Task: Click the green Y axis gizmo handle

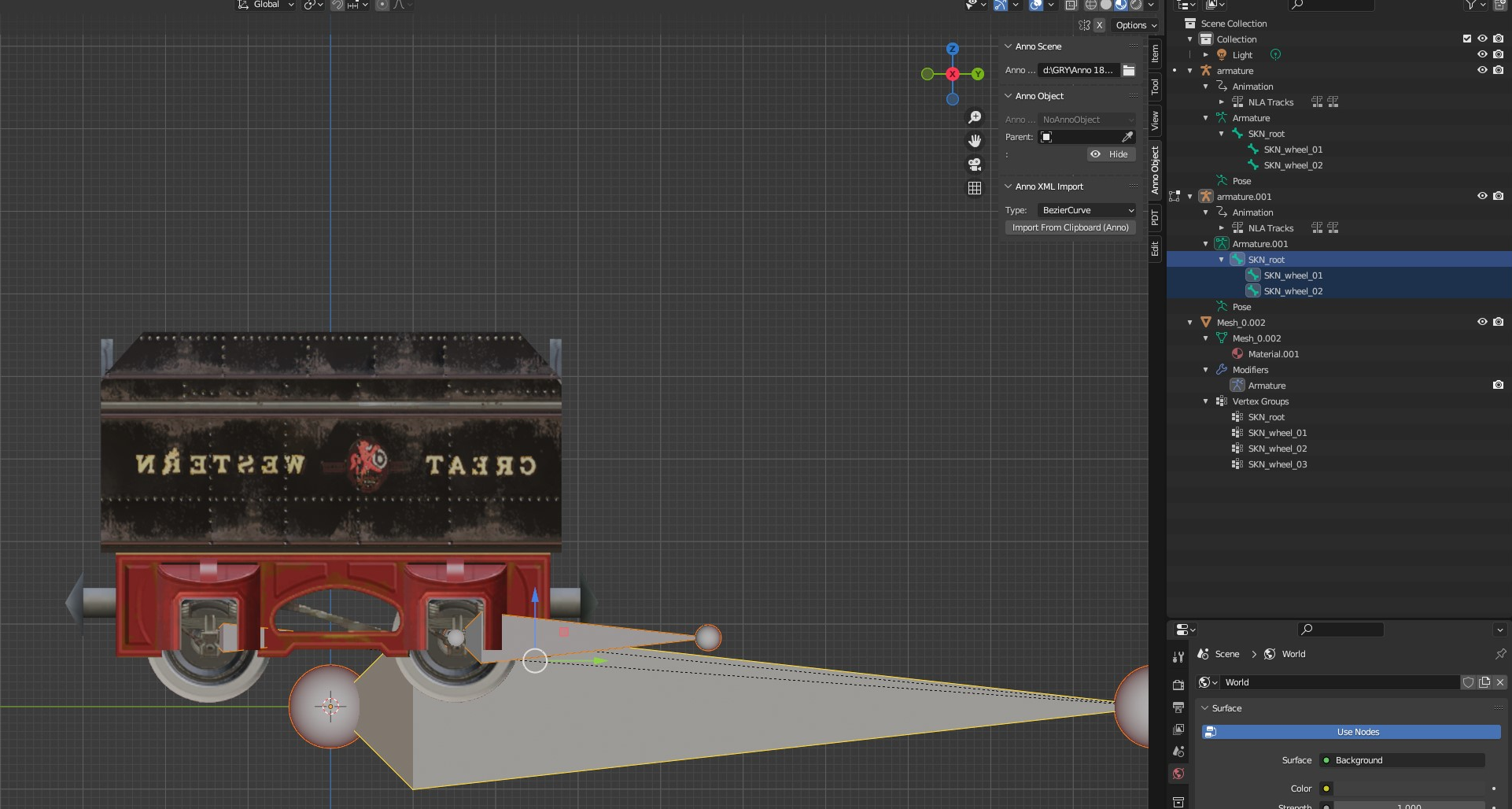Action: click(978, 74)
